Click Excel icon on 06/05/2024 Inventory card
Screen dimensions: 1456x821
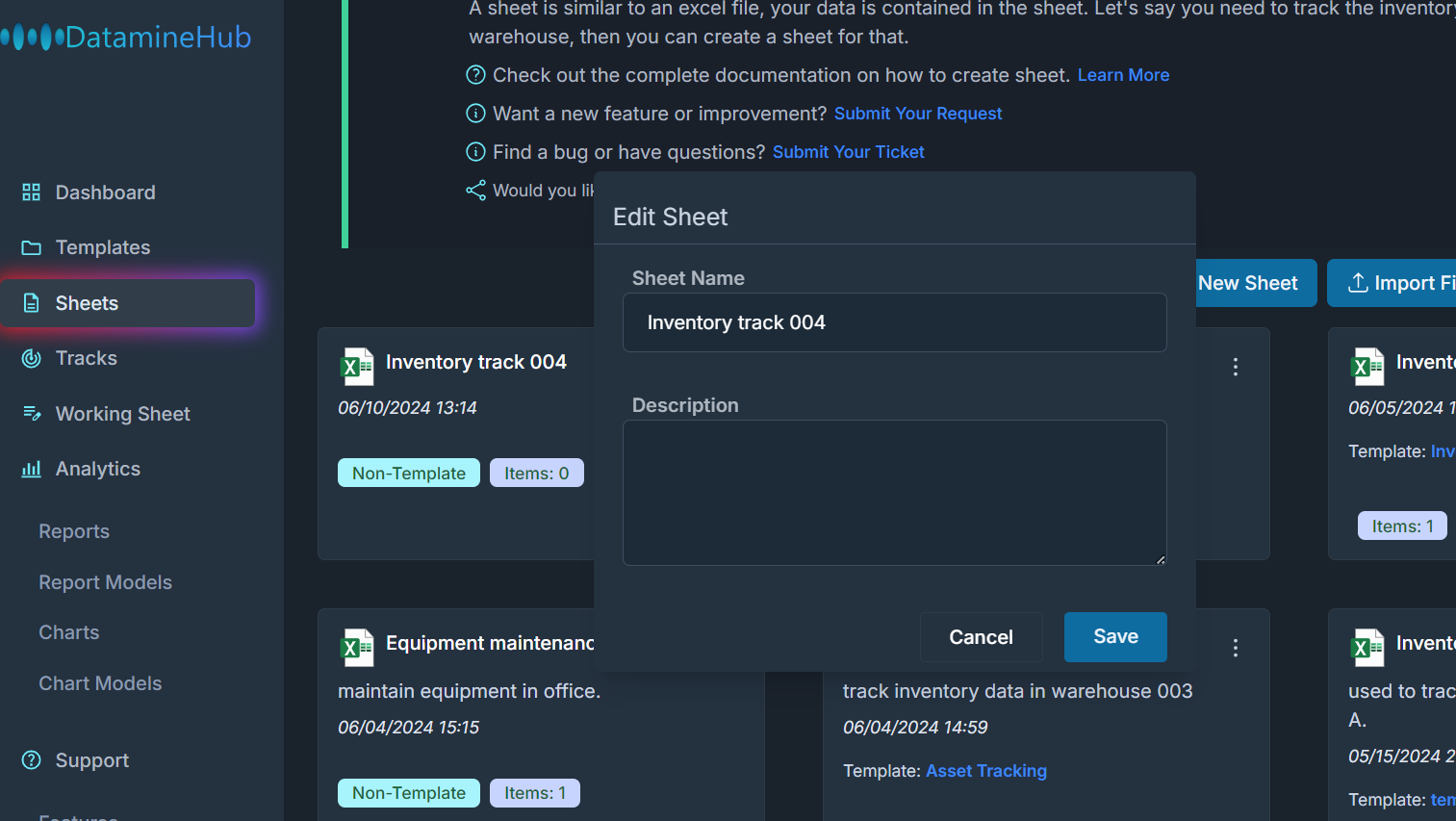1368,367
